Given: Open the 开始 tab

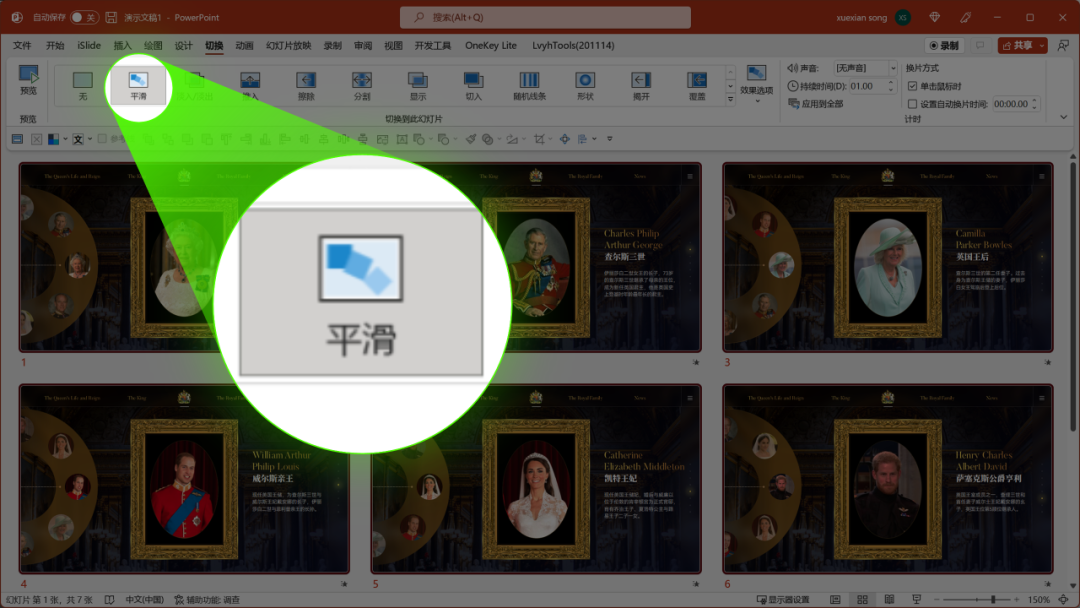Looking at the screenshot, I should pyautogui.click(x=54, y=45).
